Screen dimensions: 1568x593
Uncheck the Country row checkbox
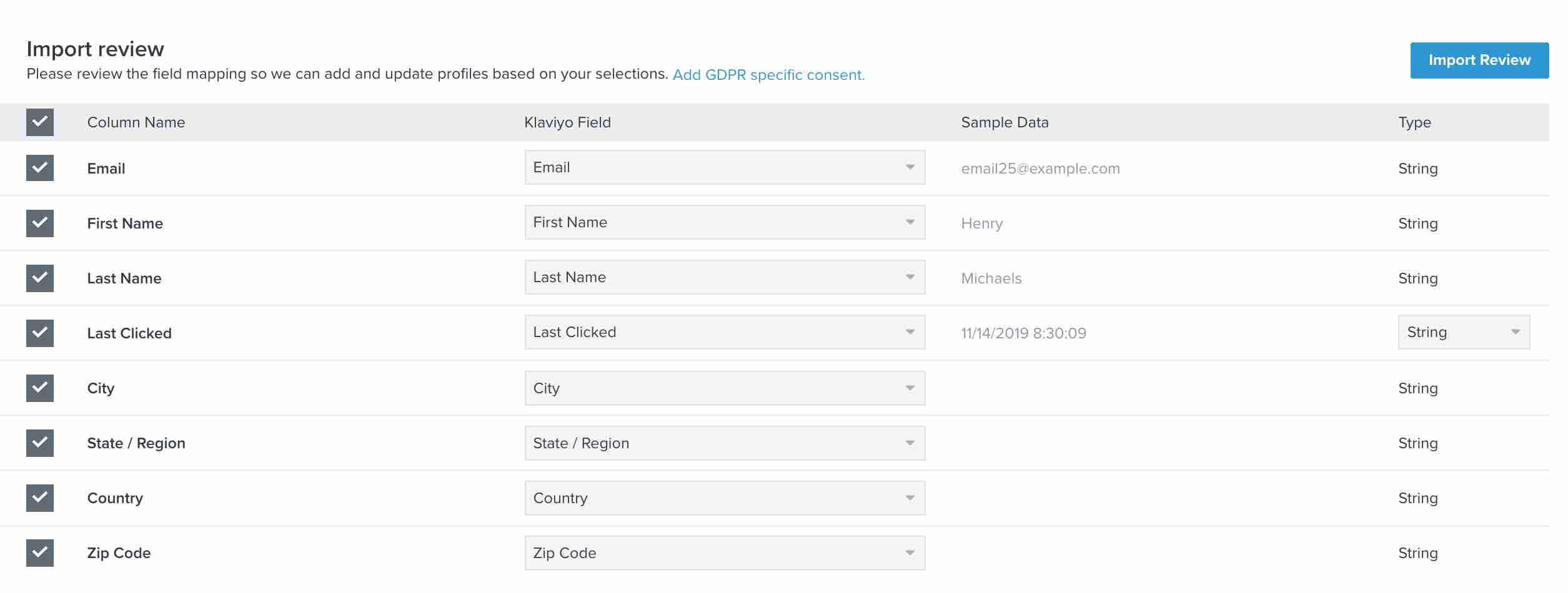(39, 497)
